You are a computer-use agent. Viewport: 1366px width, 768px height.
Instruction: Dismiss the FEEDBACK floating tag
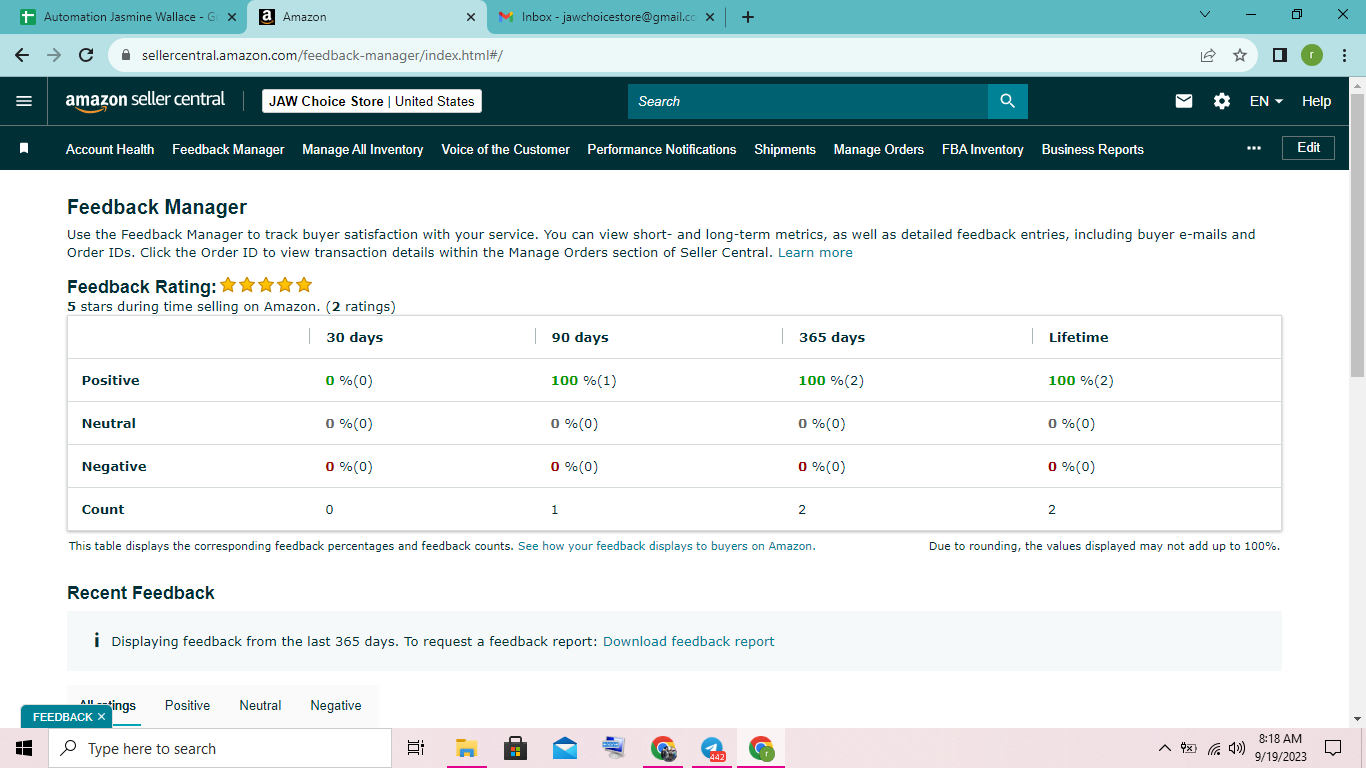(x=101, y=717)
